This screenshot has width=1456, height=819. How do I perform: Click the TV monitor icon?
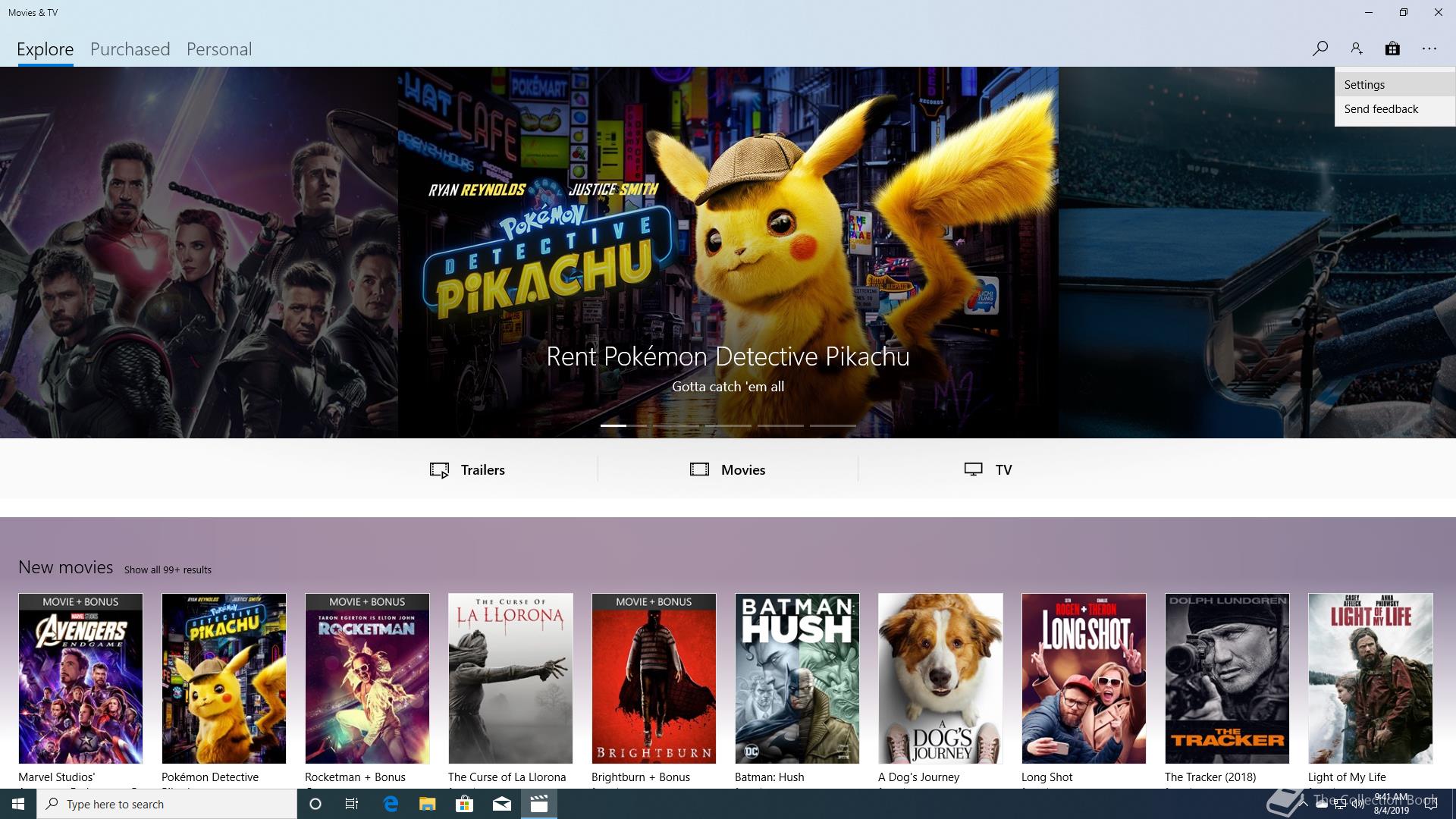coord(974,469)
